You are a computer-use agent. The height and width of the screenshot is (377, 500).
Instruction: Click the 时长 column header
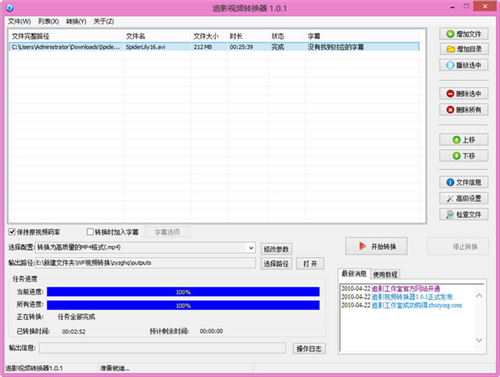236,36
